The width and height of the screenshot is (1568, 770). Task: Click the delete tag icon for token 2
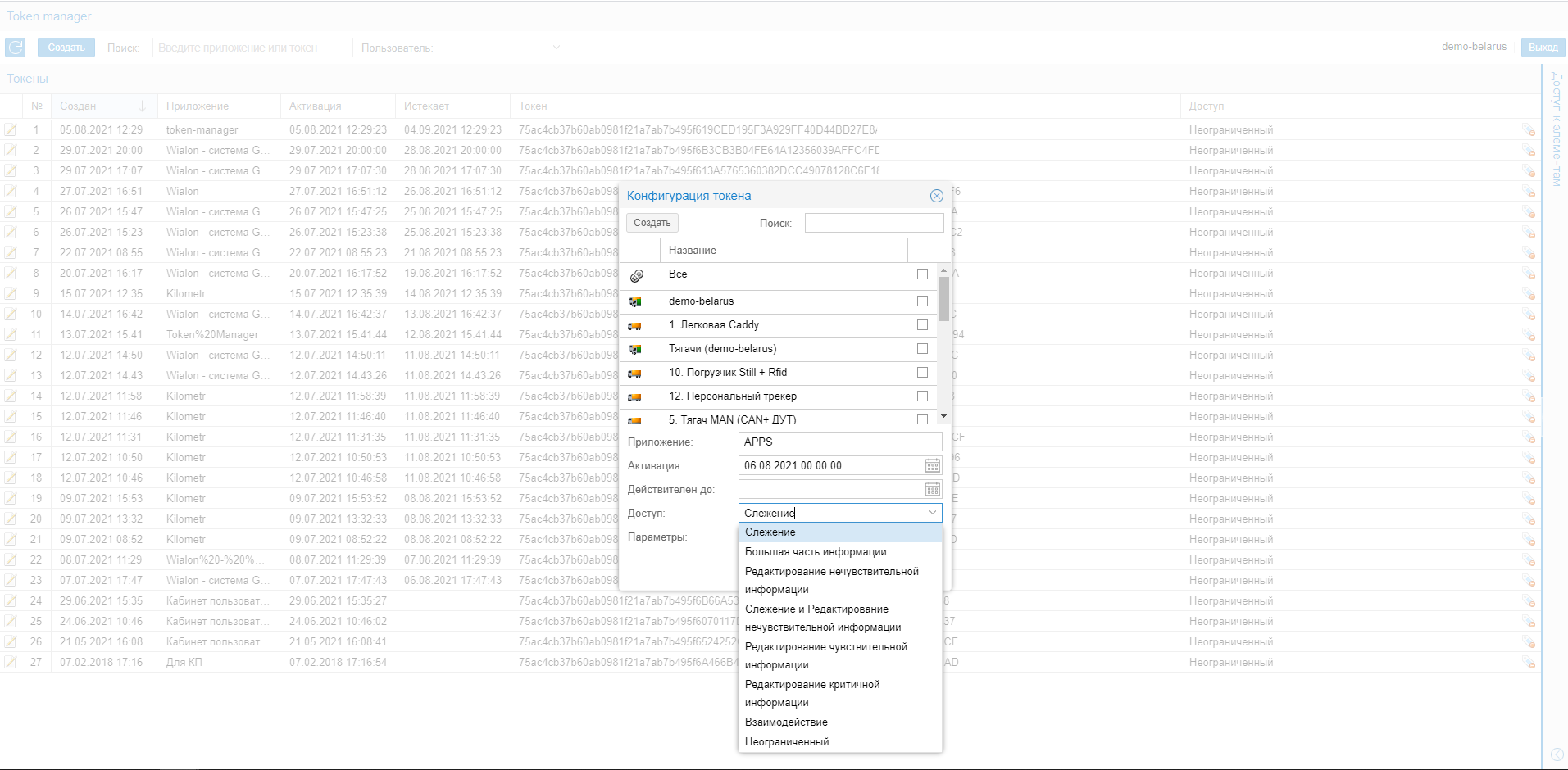(x=1529, y=151)
